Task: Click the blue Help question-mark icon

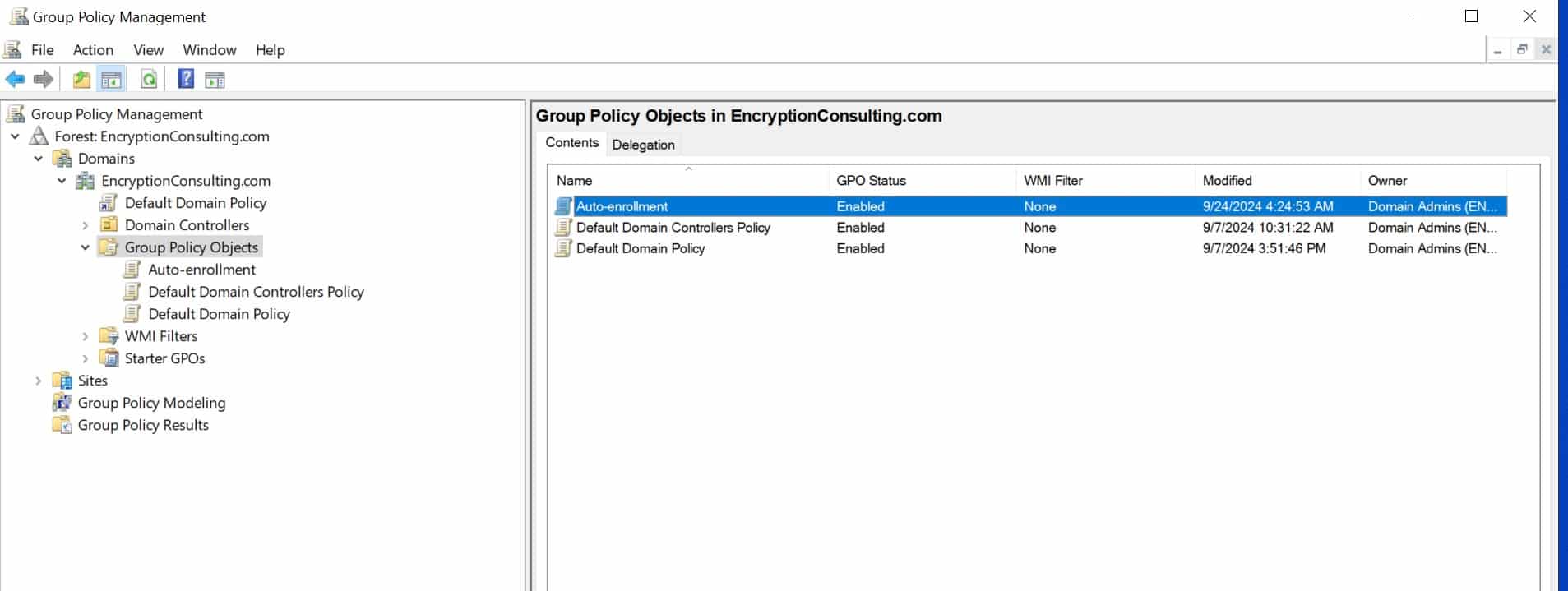Action: [x=187, y=80]
